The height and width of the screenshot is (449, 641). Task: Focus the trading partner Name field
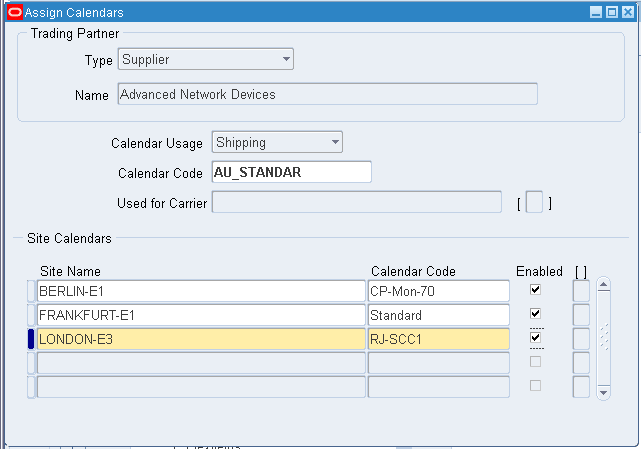click(326, 94)
